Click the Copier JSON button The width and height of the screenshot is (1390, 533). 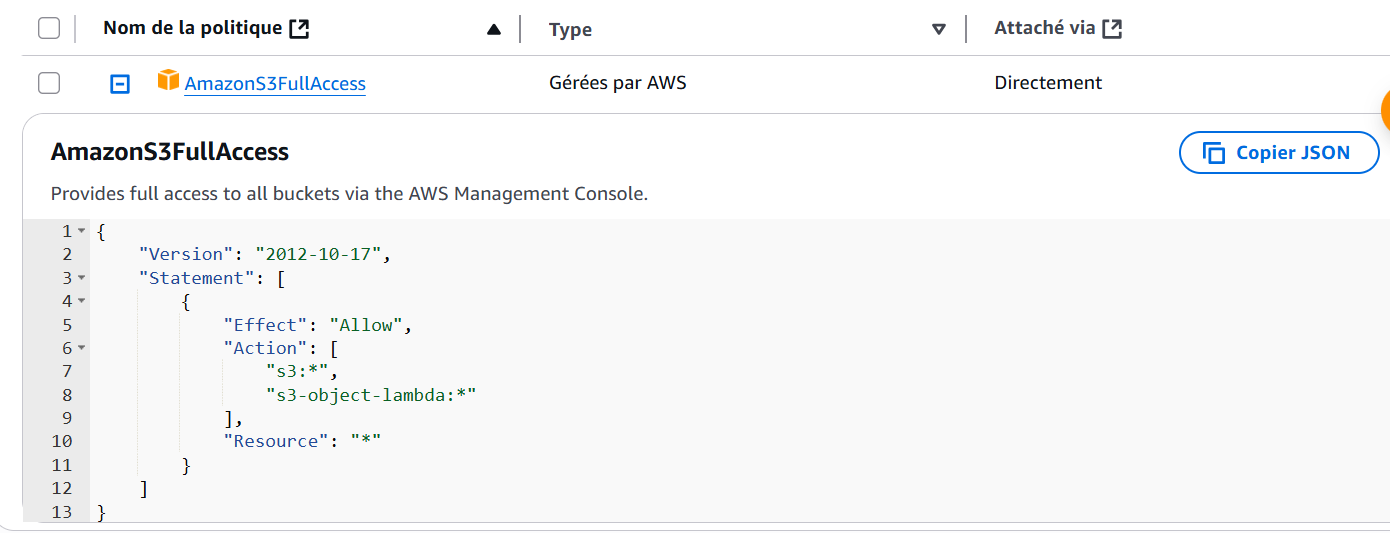[1279, 153]
